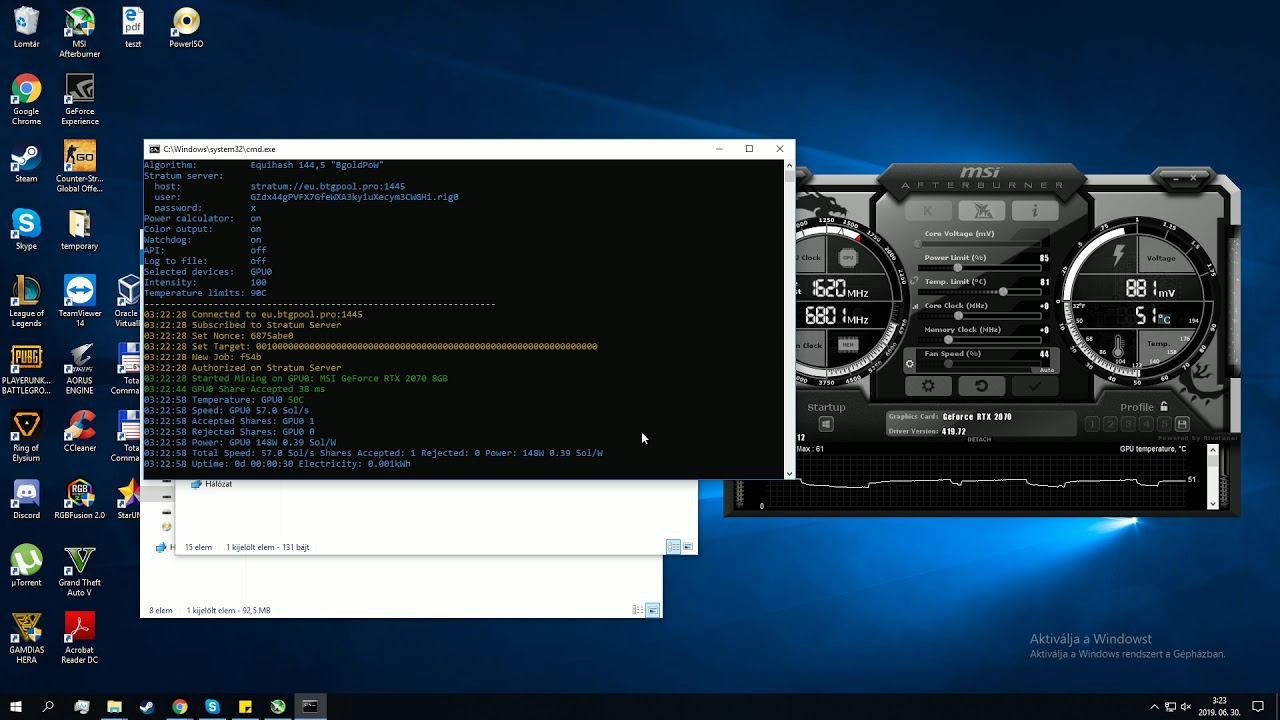1280x720 pixels.
Task: Click DETACH under the graphics card info
Action: pos(979,440)
